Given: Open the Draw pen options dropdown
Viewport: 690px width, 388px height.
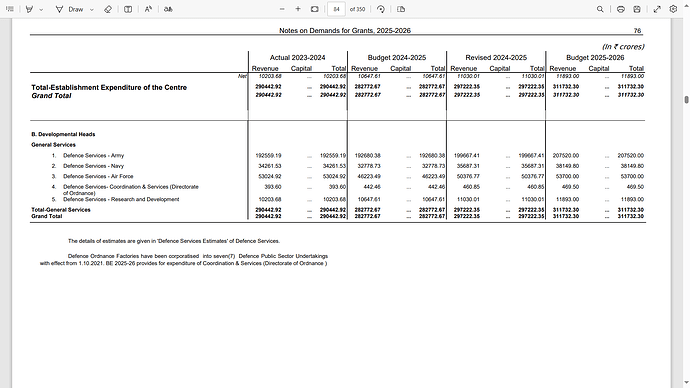Looking at the screenshot, I should pyautogui.click(x=92, y=9).
